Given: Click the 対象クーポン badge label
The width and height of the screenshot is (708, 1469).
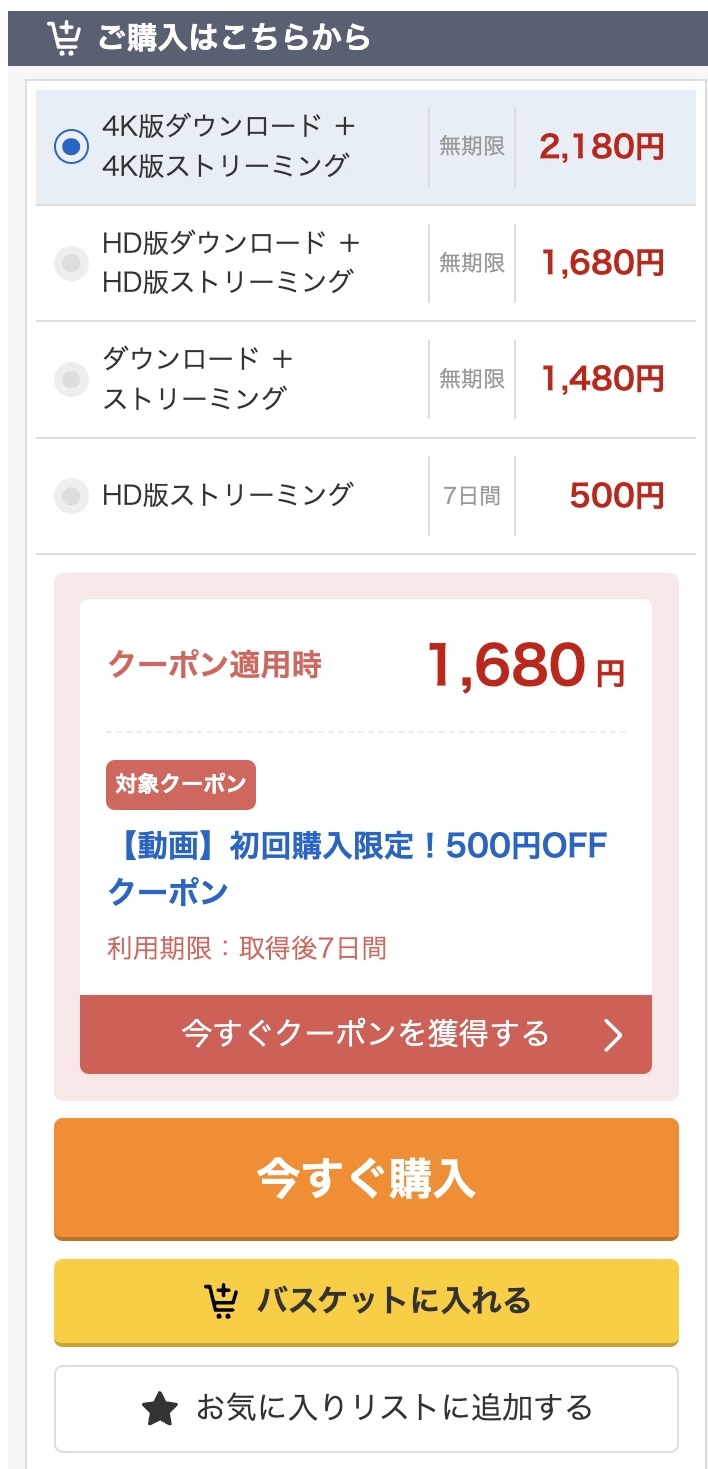Looking at the screenshot, I should click(x=181, y=785).
